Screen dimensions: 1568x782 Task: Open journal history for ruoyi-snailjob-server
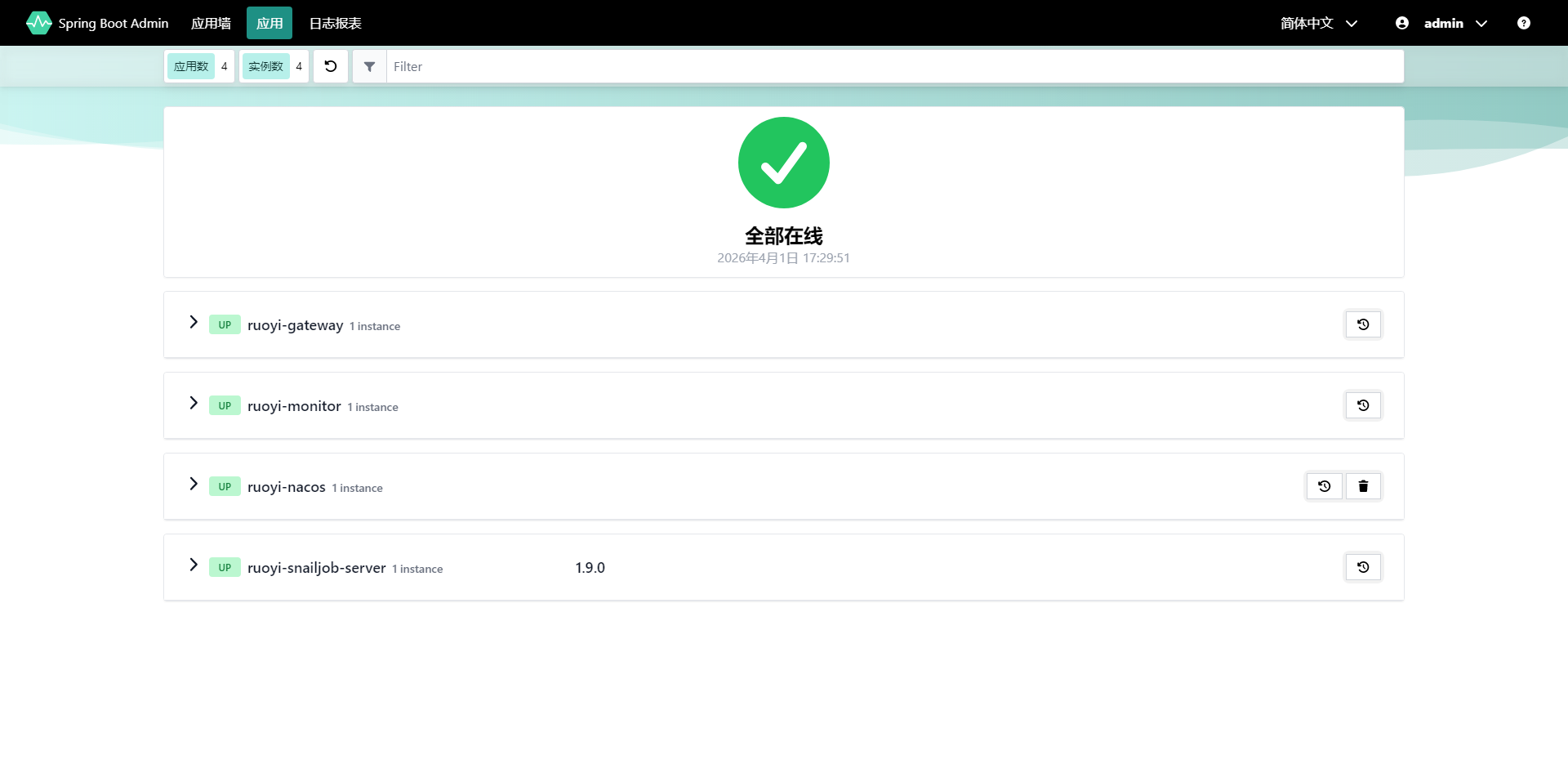pos(1362,567)
